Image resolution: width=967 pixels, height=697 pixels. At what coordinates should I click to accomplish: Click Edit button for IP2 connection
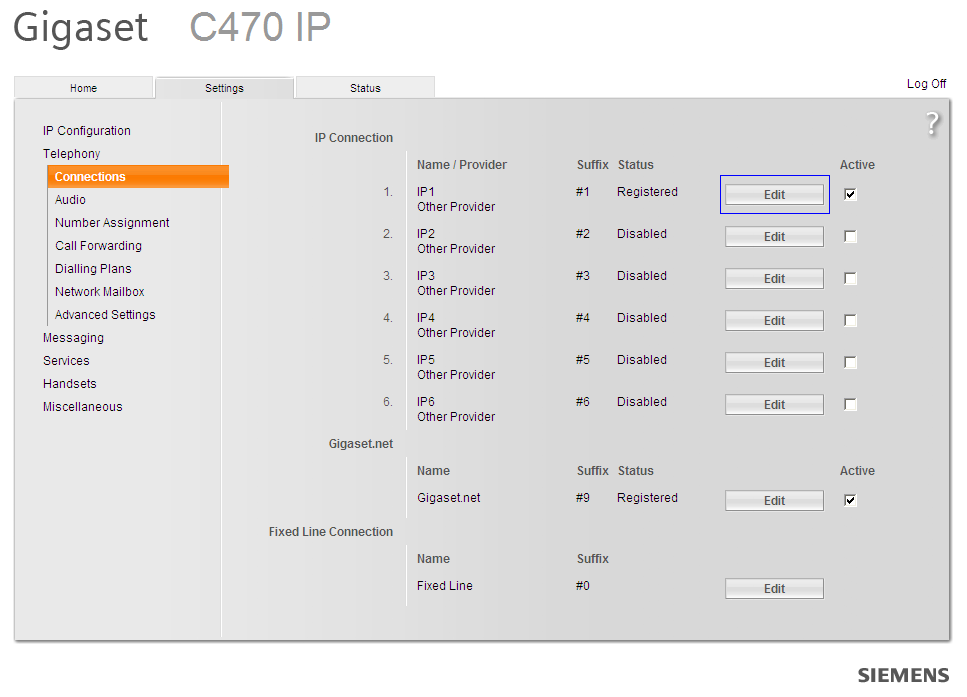[x=775, y=236]
